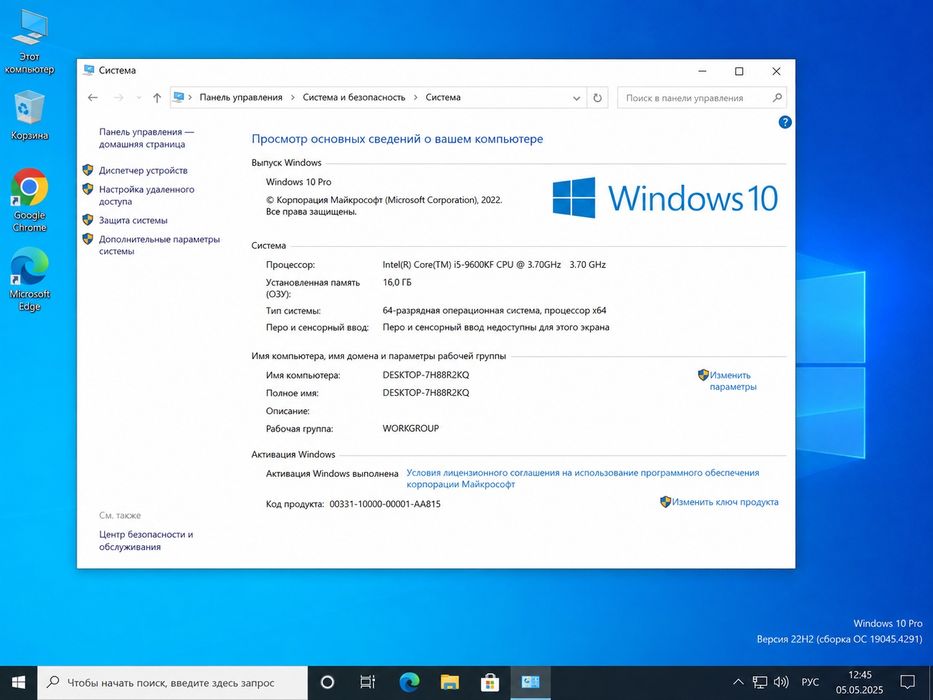This screenshot has height=700, width=933.
Task: Select product code 00331-10000-00001-AA815
Action: coord(385,504)
